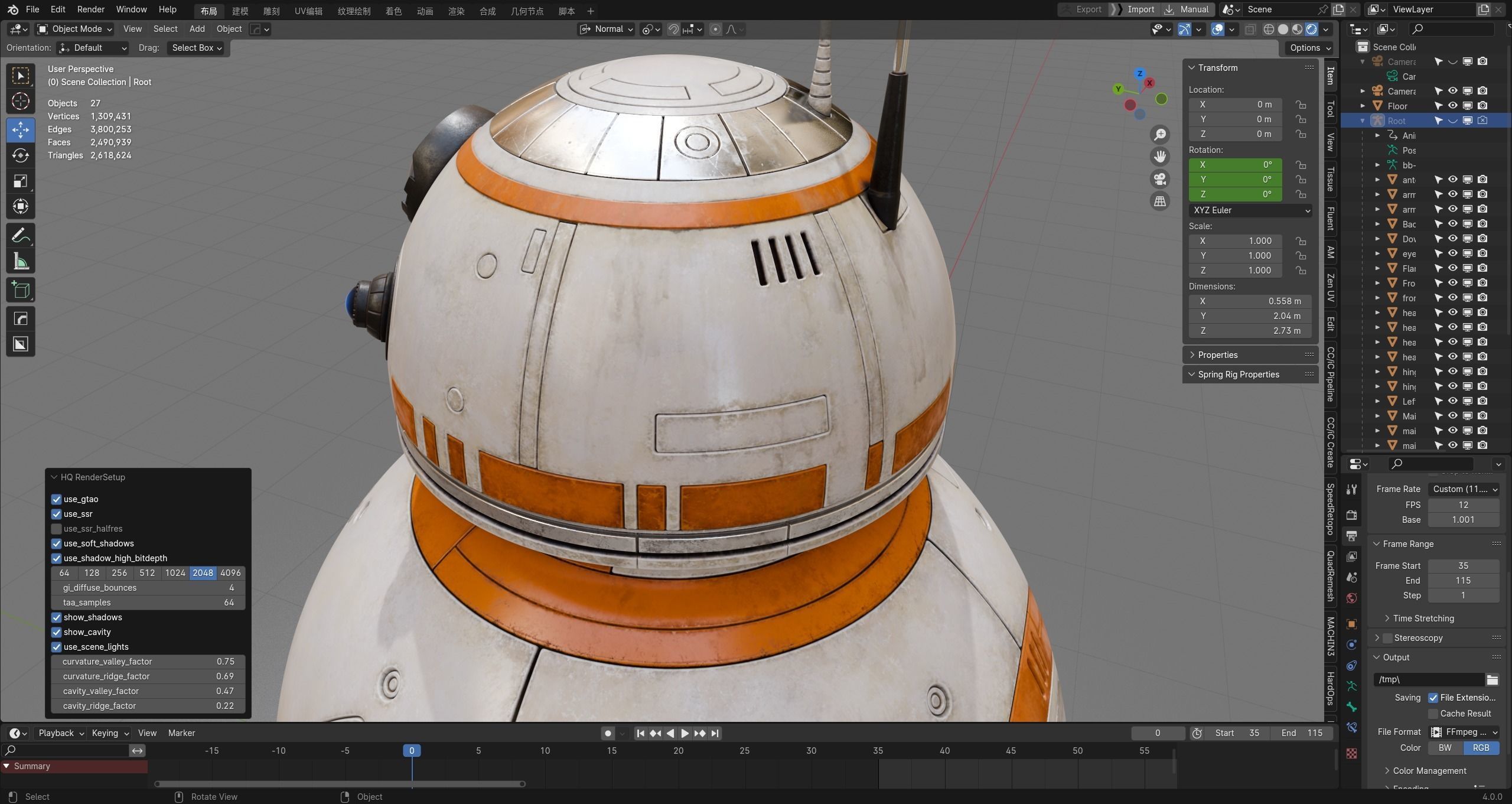This screenshot has height=804, width=1512.
Task: Open the Frame Rate Custom dropdown
Action: click(1464, 489)
